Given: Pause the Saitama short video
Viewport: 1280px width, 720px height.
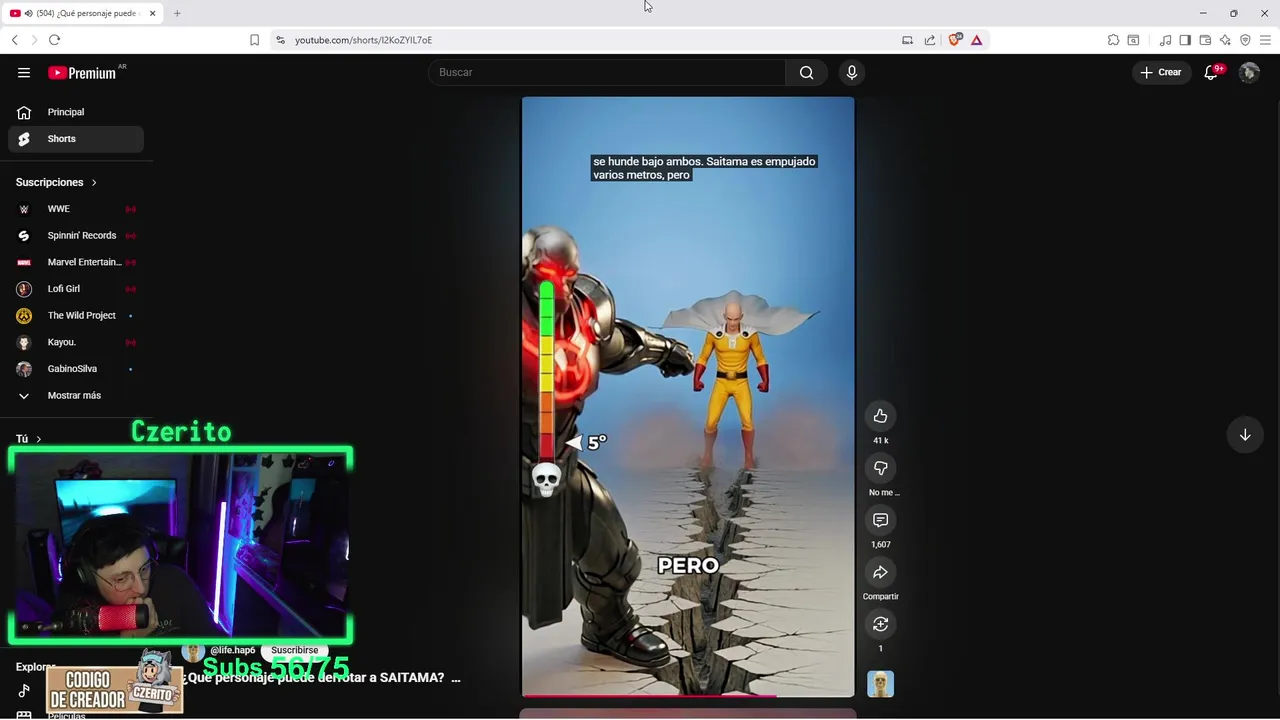Looking at the screenshot, I should pyautogui.click(x=688, y=396).
